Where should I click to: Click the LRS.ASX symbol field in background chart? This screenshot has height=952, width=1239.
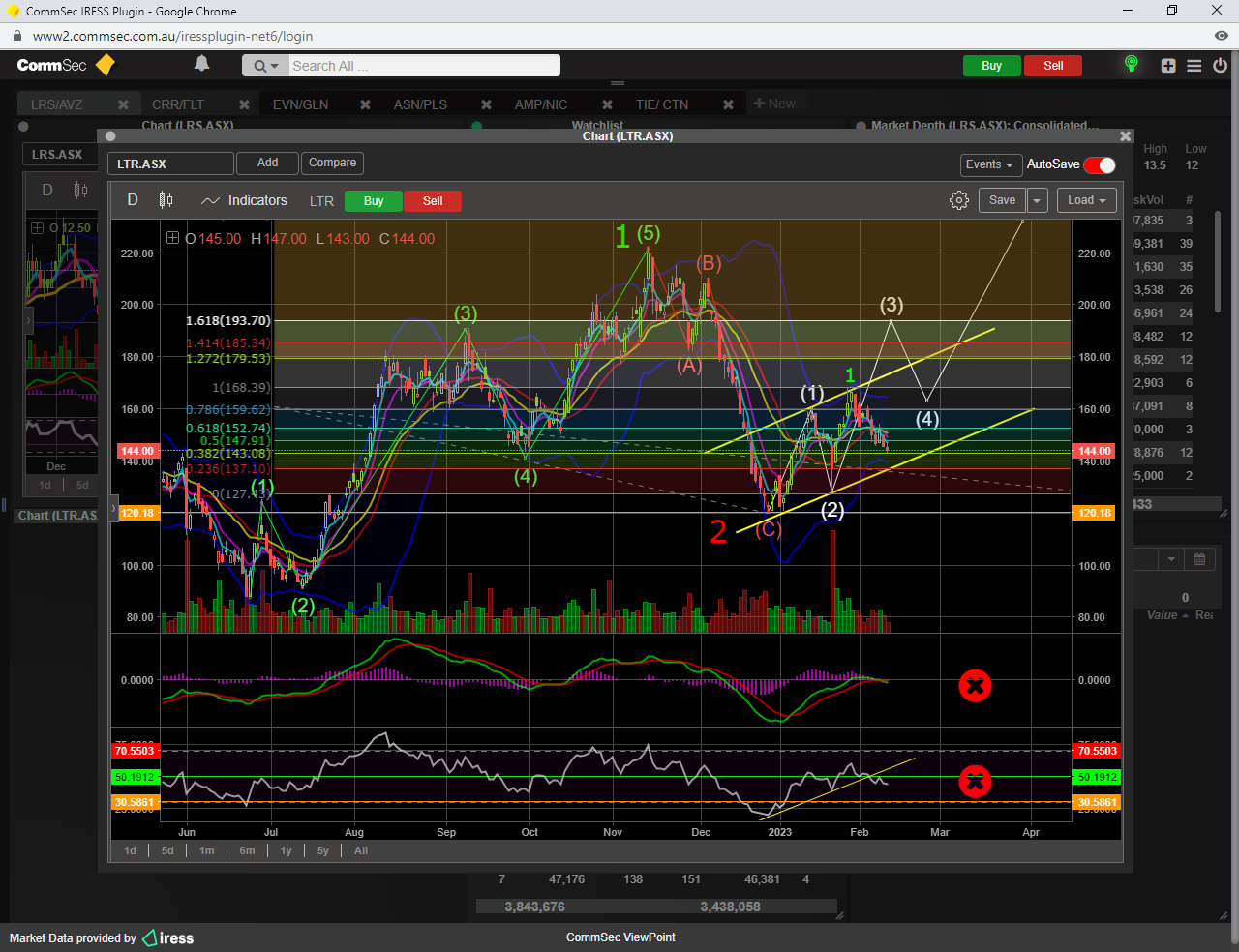(60, 154)
